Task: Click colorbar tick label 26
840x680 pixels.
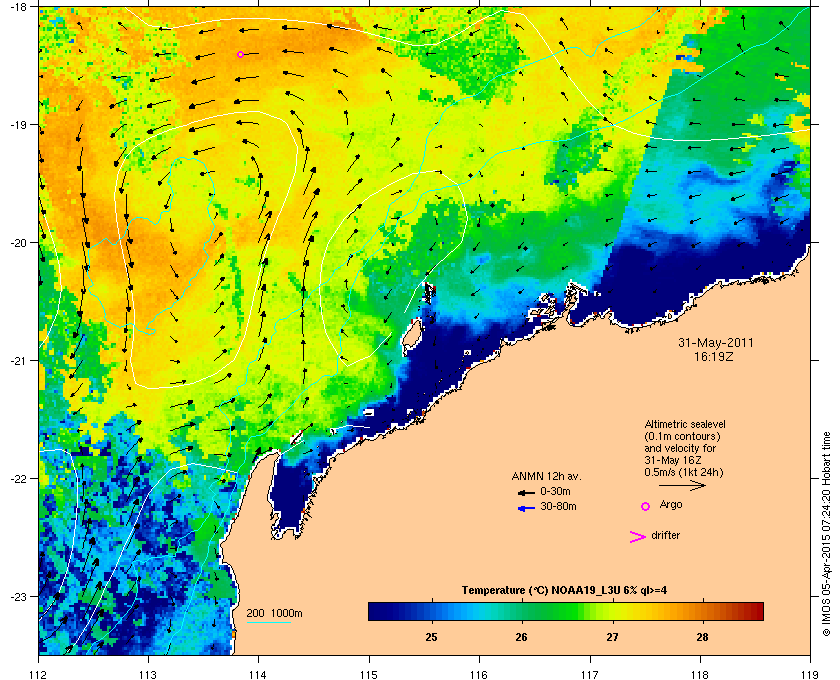Action: (x=521, y=637)
